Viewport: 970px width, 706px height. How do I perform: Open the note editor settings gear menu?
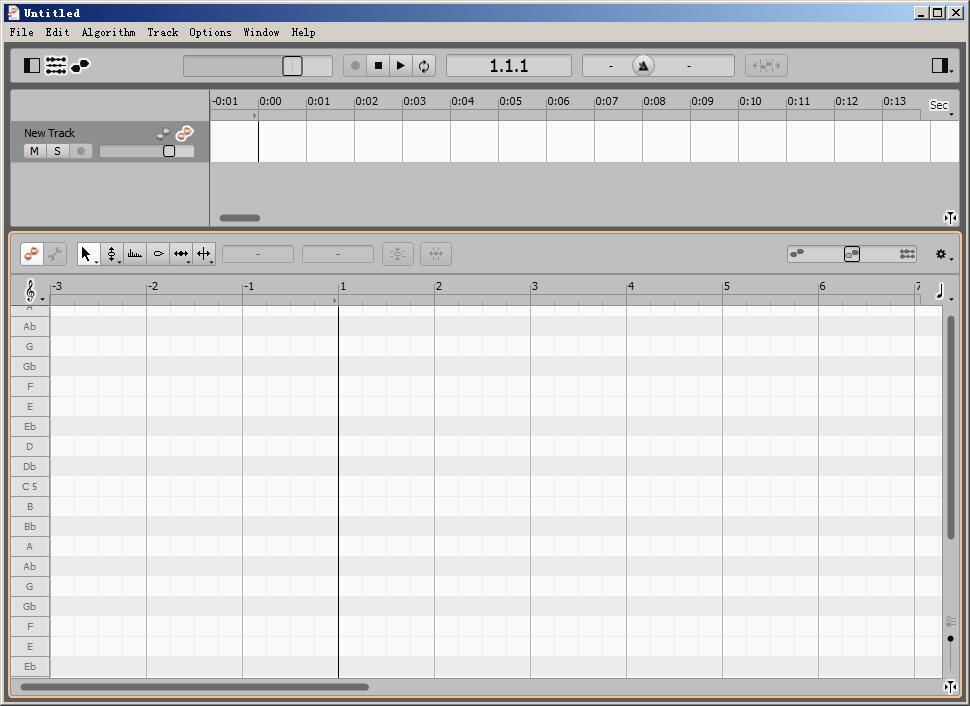[x=943, y=254]
